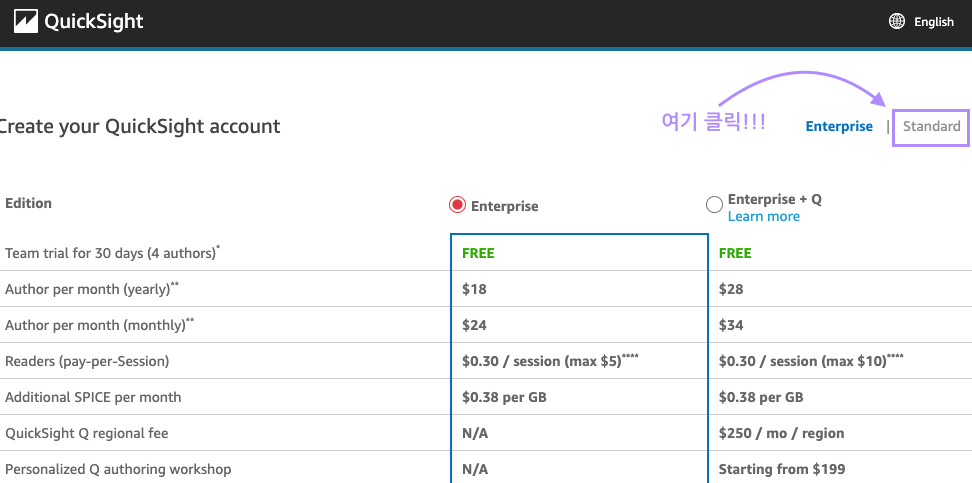The image size is (972, 483).
Task: Click the $0.30 / session (max $10) cell
Action: [x=811, y=361]
